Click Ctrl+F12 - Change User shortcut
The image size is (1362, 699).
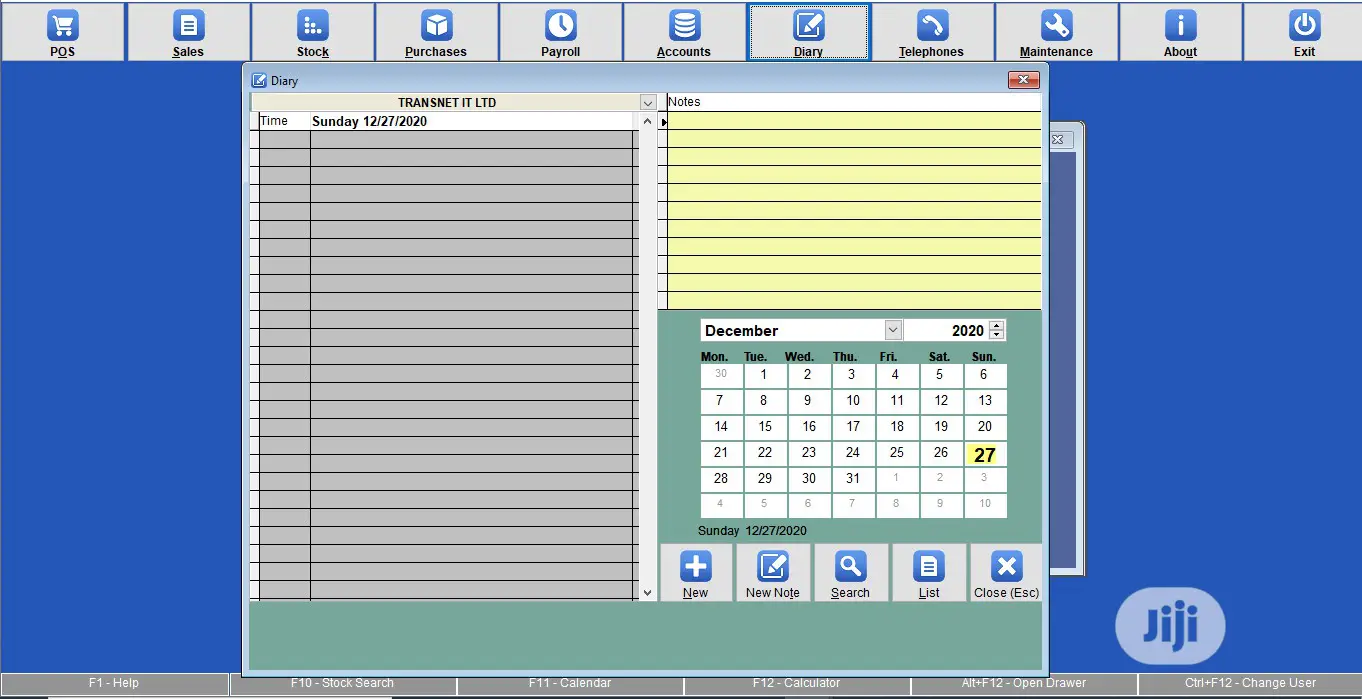(x=1250, y=684)
